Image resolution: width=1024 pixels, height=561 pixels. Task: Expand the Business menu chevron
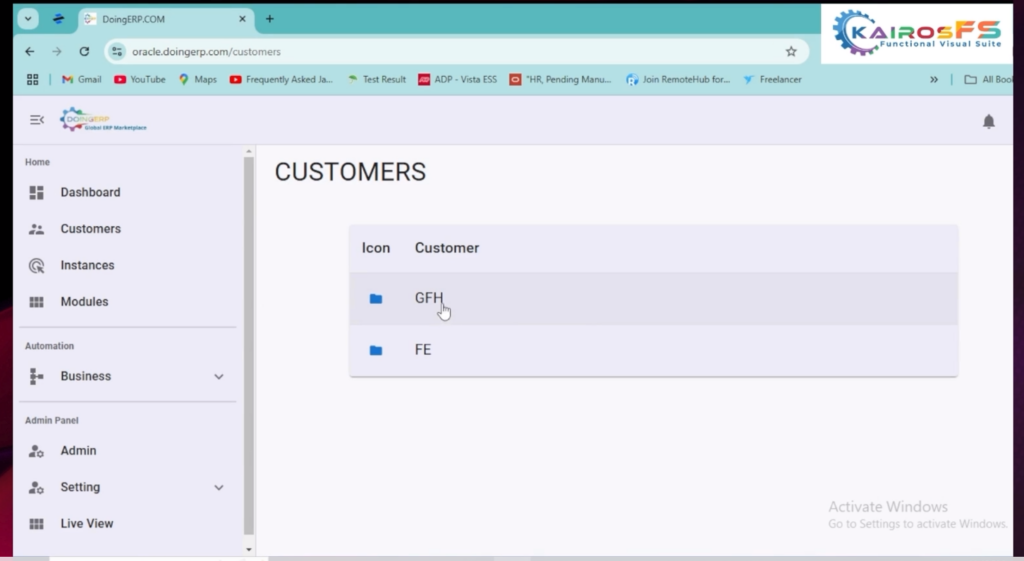coord(219,377)
